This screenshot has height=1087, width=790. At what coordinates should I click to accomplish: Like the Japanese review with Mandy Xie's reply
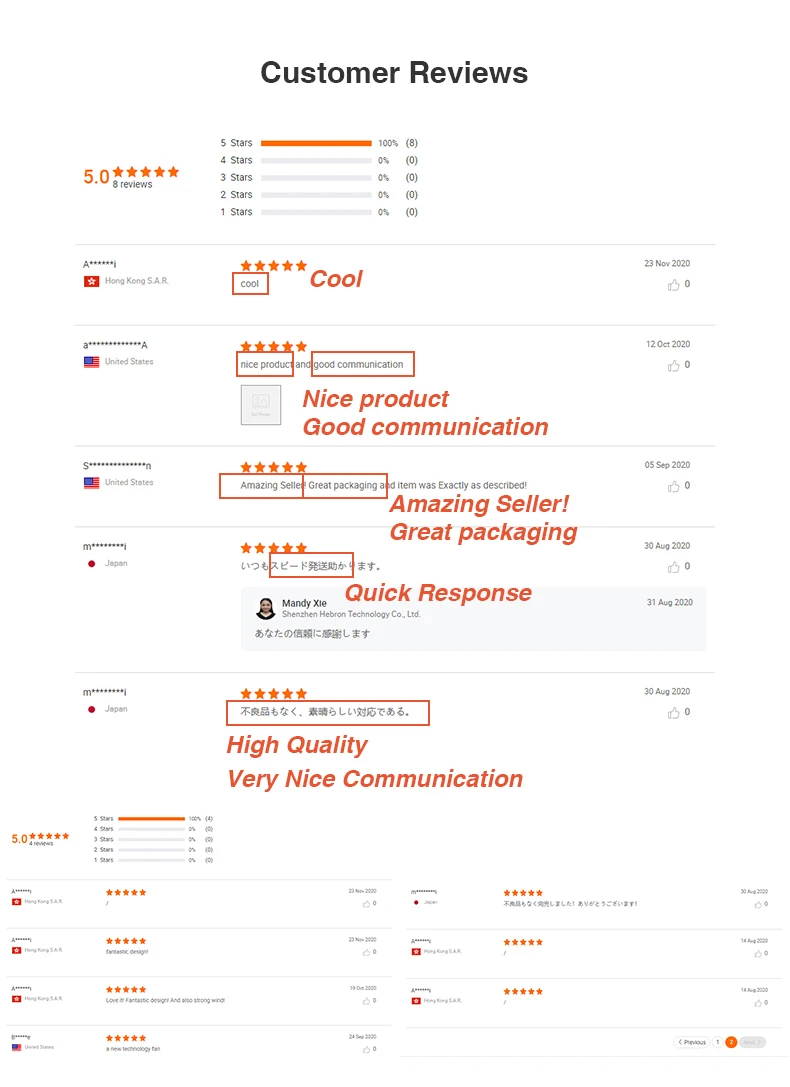(674, 568)
